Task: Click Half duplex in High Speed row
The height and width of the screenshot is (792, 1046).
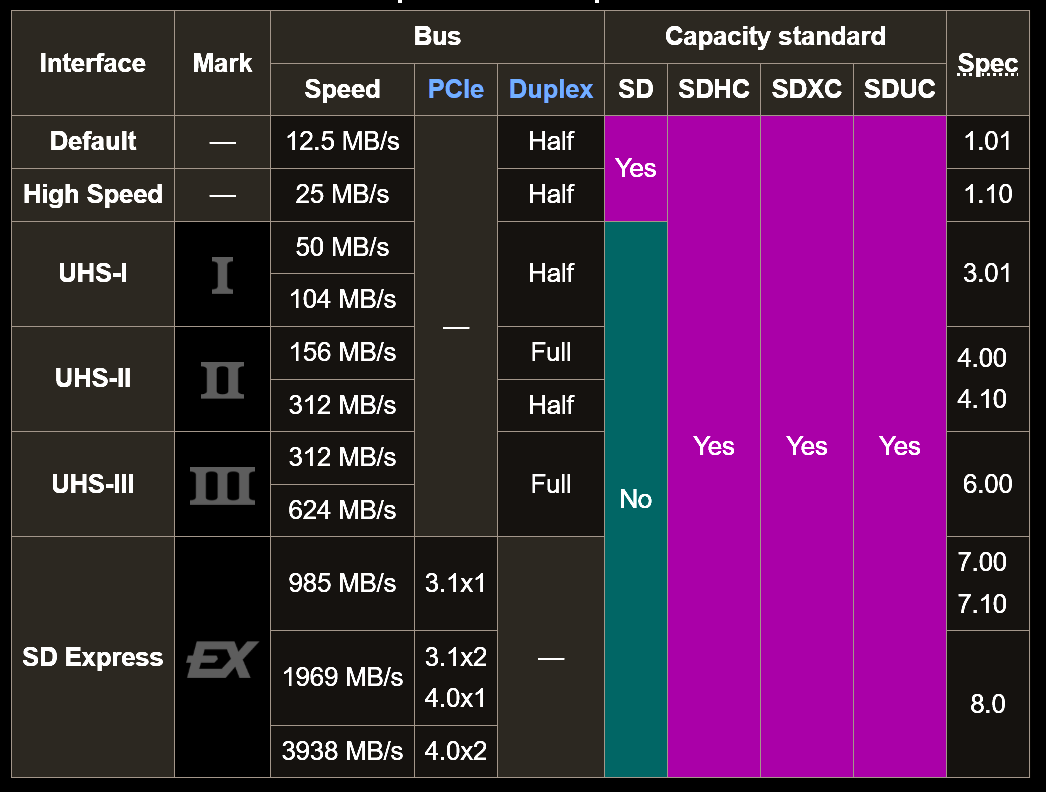Action: [551, 194]
